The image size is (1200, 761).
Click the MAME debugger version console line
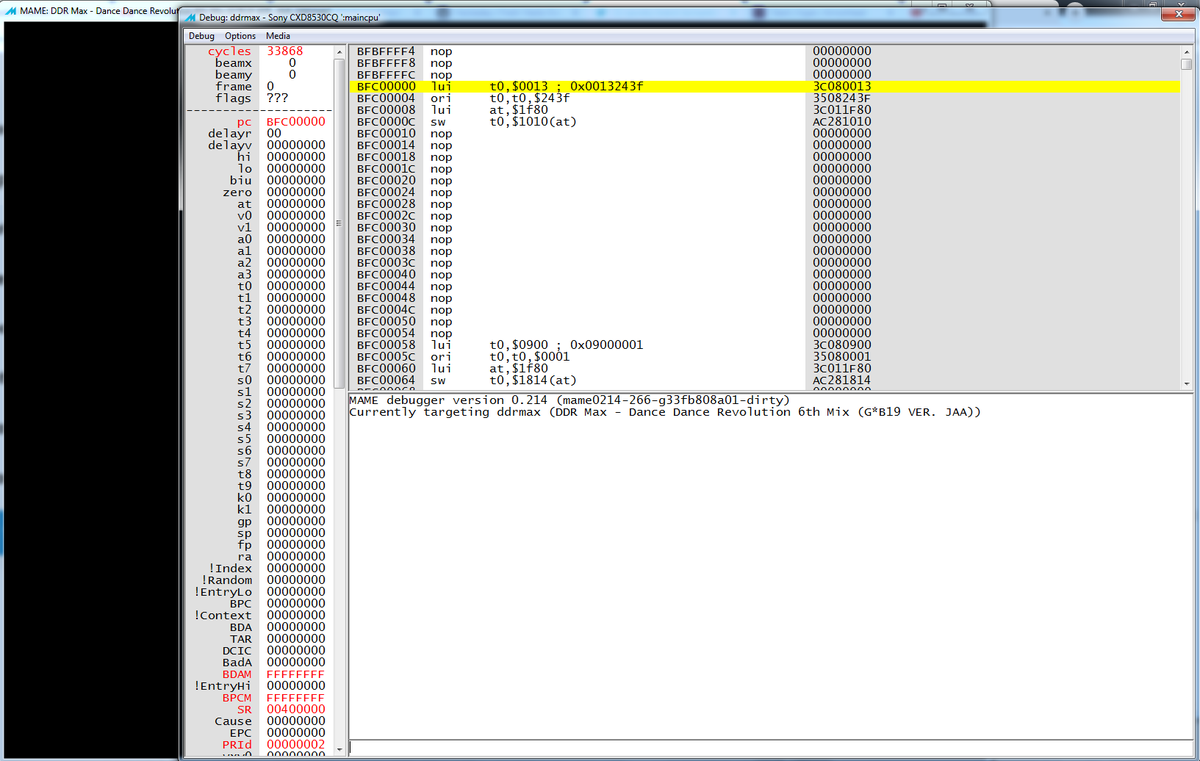click(570, 400)
